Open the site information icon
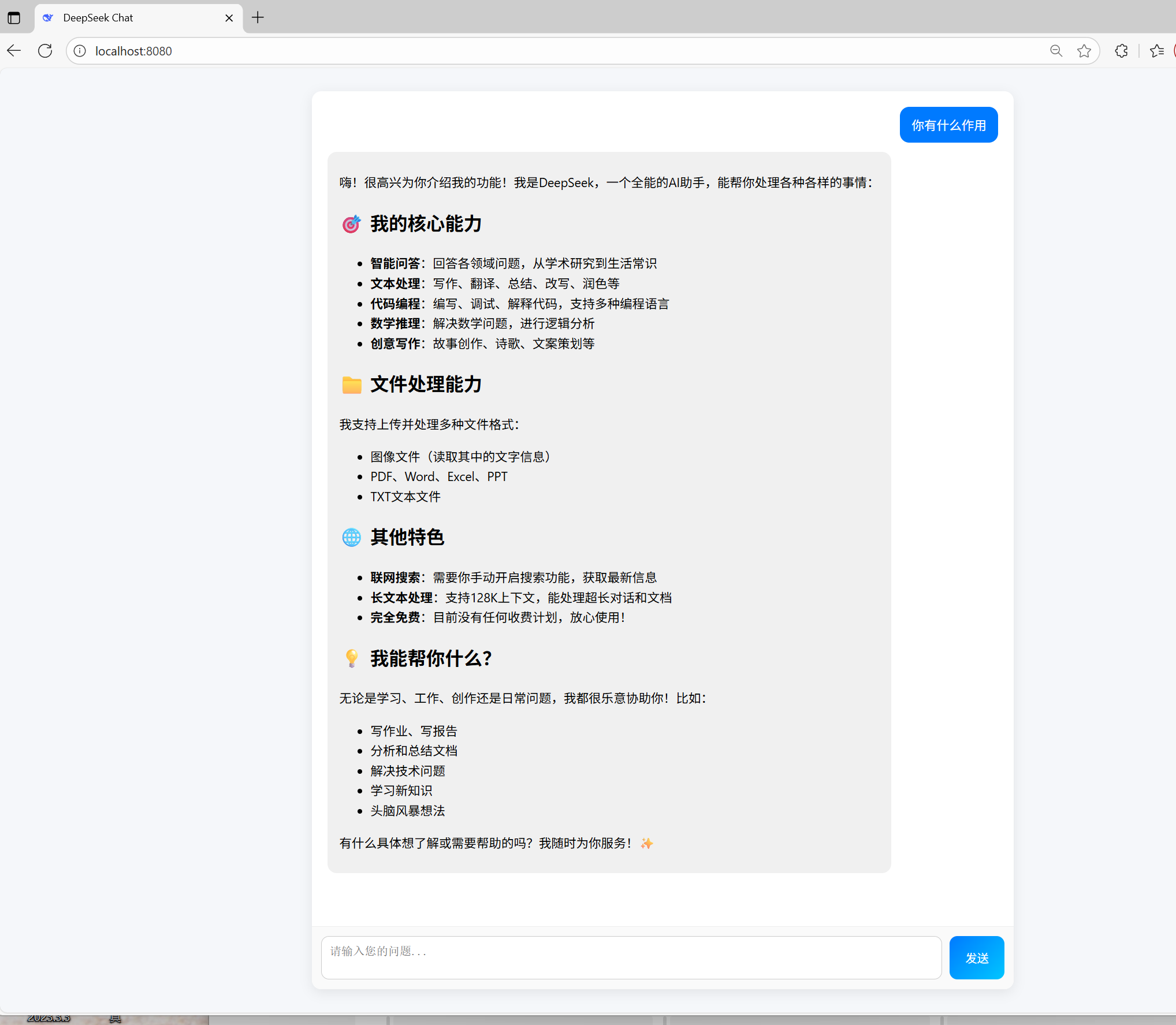1176x1025 pixels. [x=80, y=51]
